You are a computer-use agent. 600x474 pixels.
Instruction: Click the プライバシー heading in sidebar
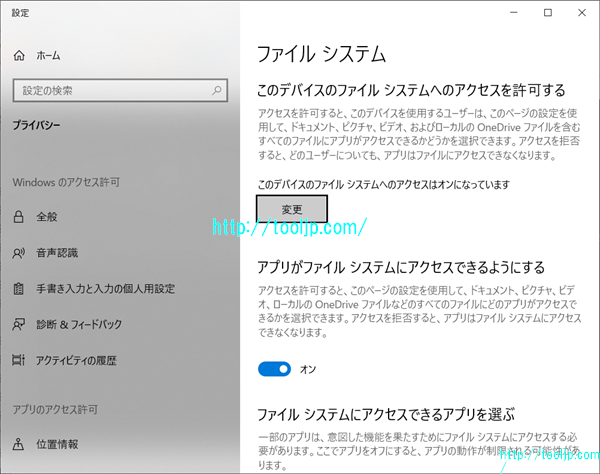pyautogui.click(x=36, y=125)
